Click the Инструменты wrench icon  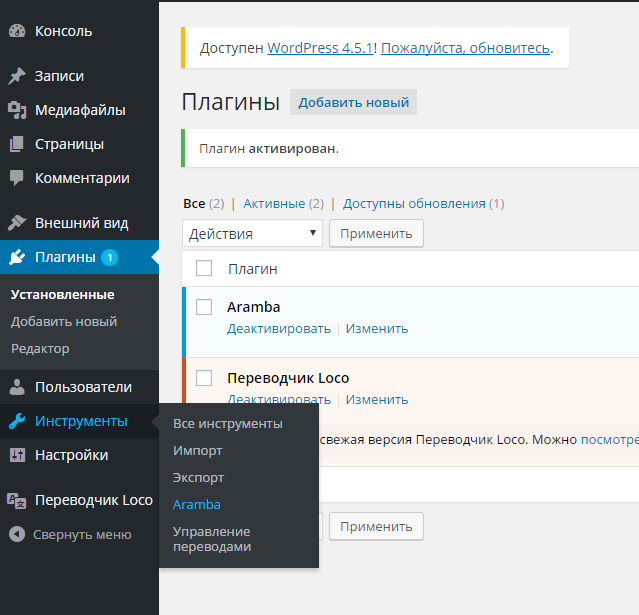[x=17, y=421]
